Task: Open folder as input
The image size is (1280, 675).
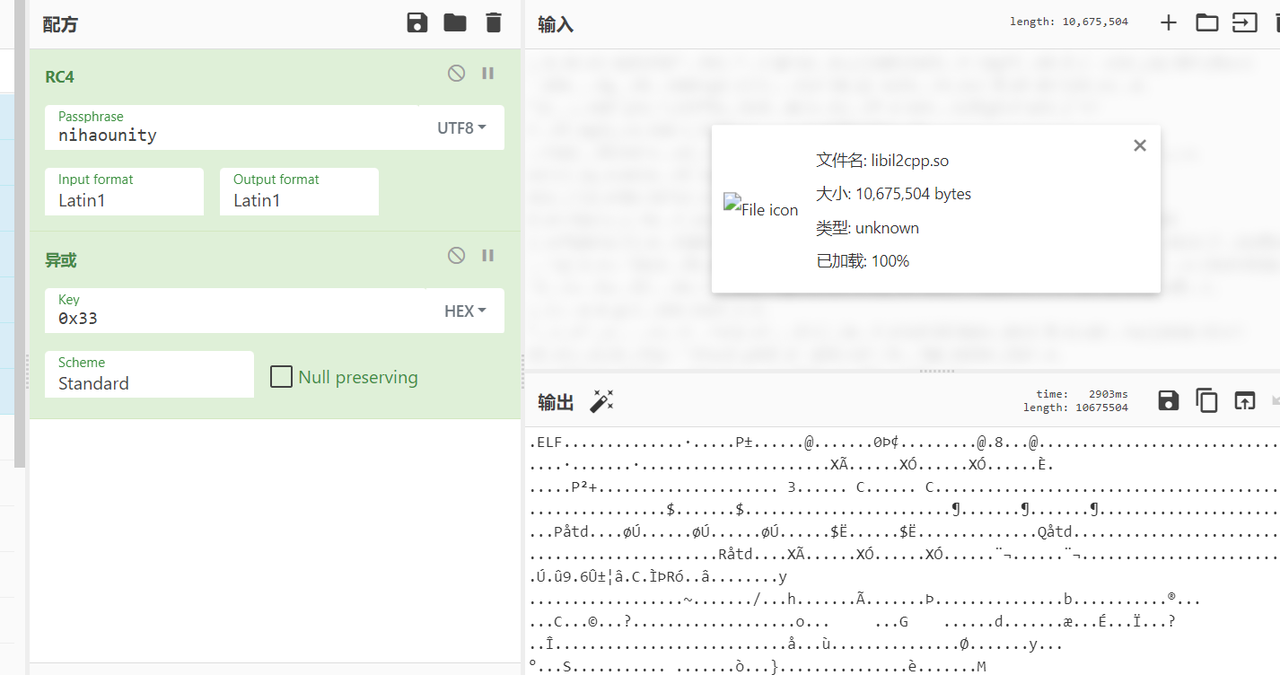Action: (x=1207, y=23)
